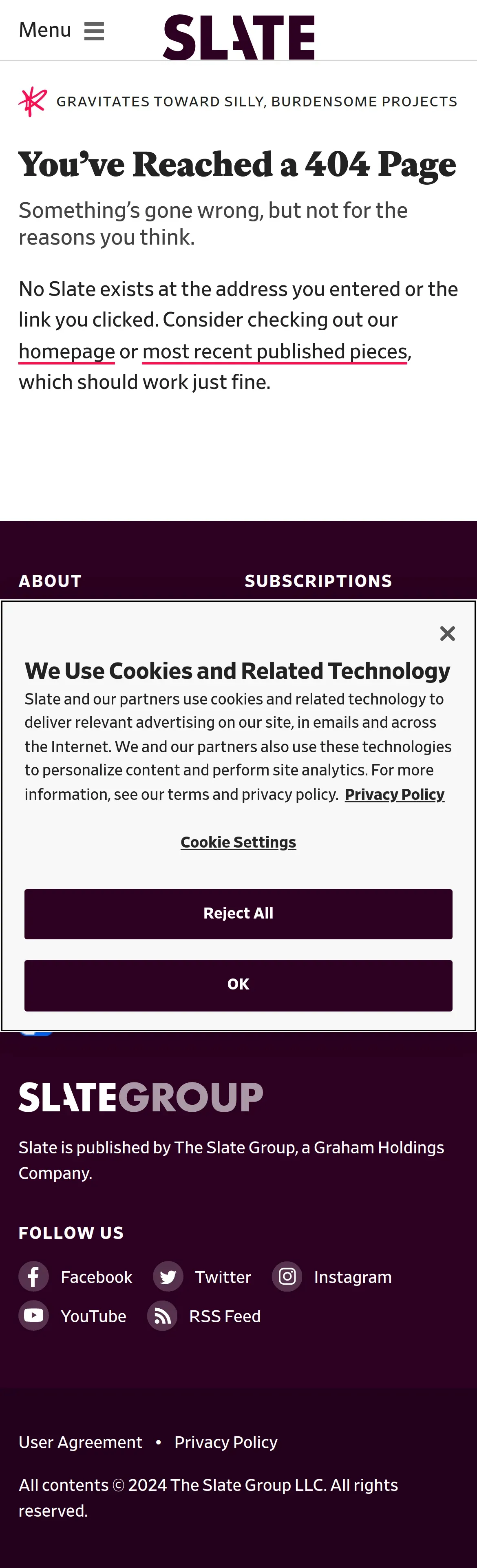Close the cookie banner with X

(447, 634)
